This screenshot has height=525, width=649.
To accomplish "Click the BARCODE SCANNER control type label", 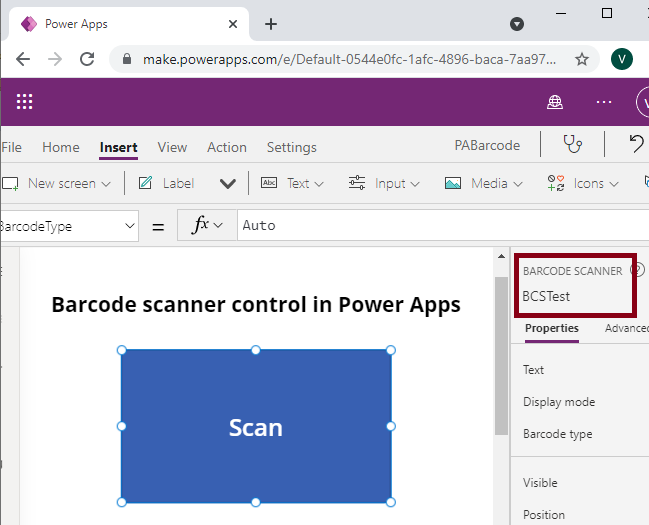I will 572,271.
